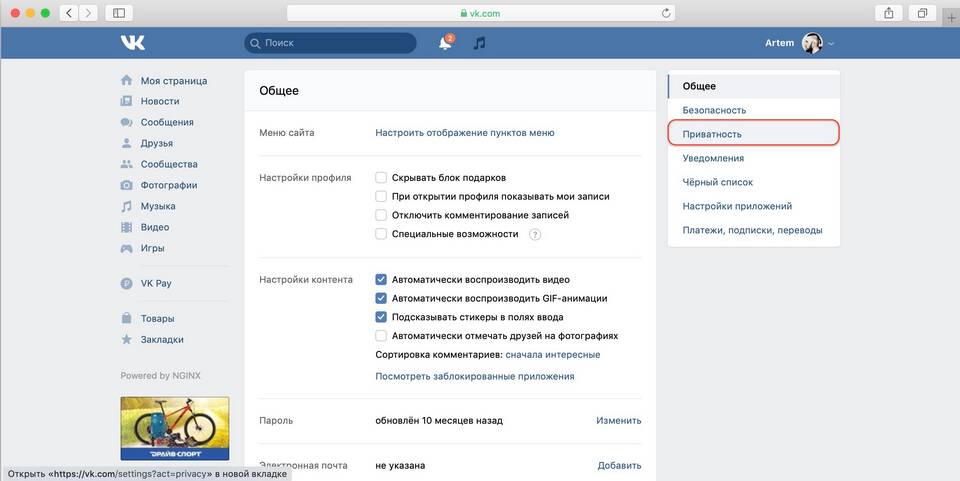The image size is (960, 481).
Task: Toggle the Safari sidebar icon
Action: tap(119, 13)
